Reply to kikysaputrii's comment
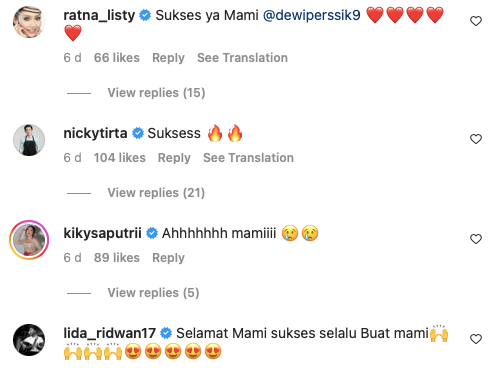The width and height of the screenshot is (495, 368). pyautogui.click(x=168, y=258)
